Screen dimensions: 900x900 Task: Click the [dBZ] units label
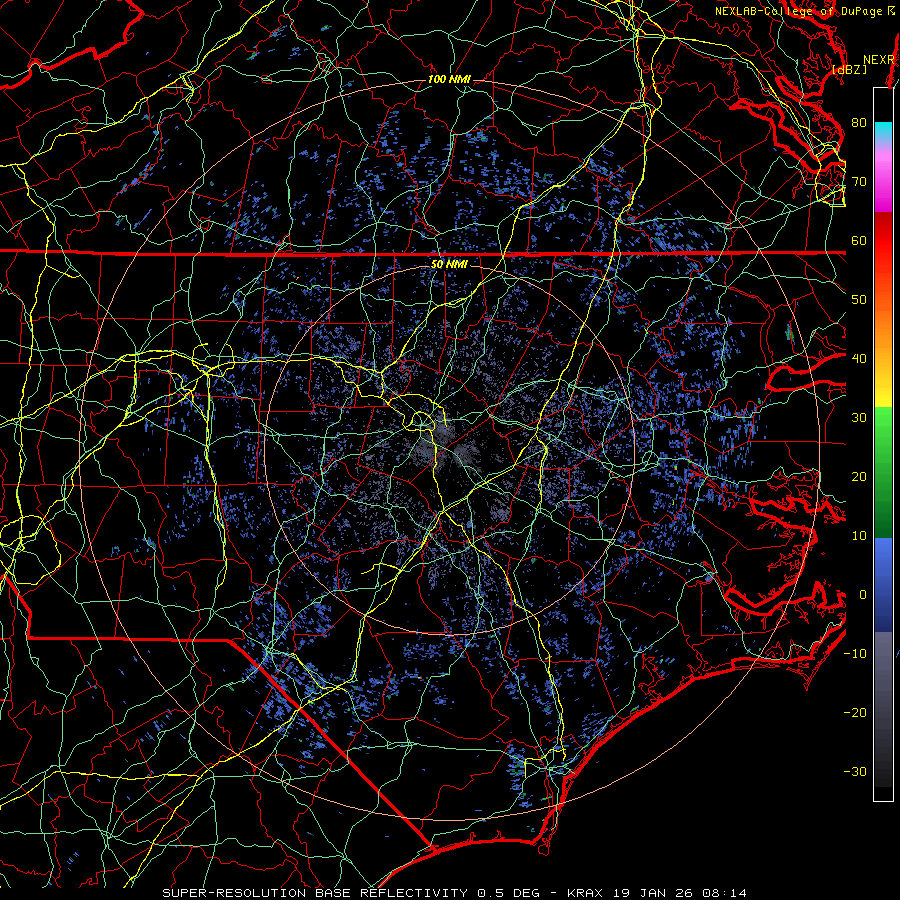point(849,69)
